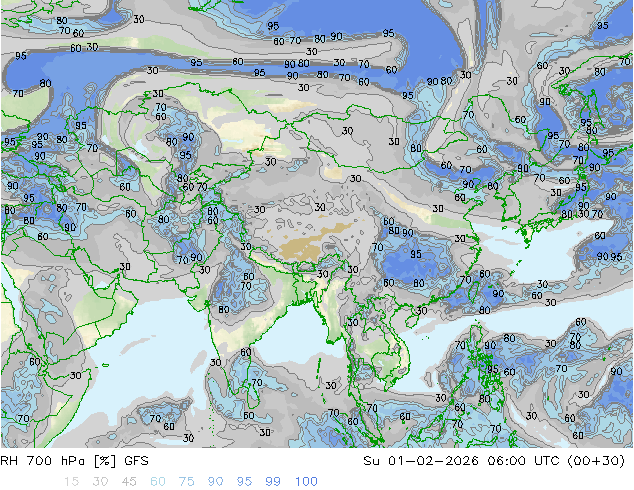The image size is (634, 490).
Task: Select the blue "90" legend value
Action: pyautogui.click(x=216, y=482)
